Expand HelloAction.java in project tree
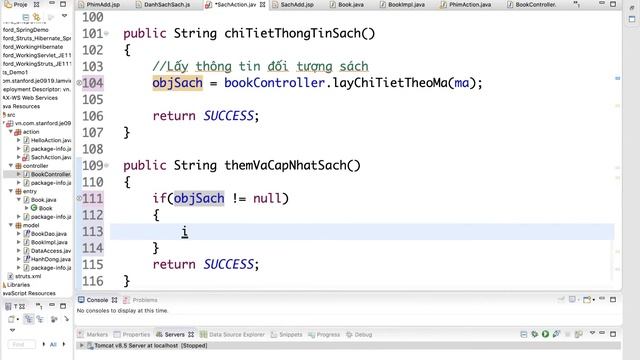The height and width of the screenshot is (360, 640). tap(18, 140)
